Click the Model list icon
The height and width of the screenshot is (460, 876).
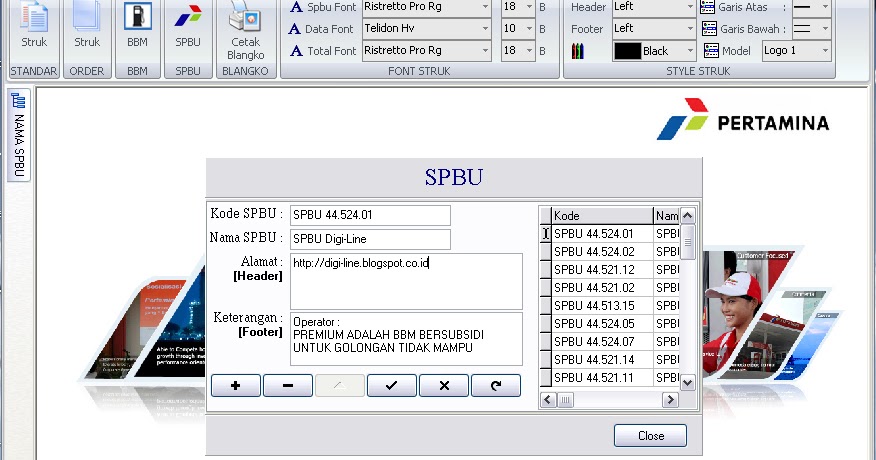711,51
